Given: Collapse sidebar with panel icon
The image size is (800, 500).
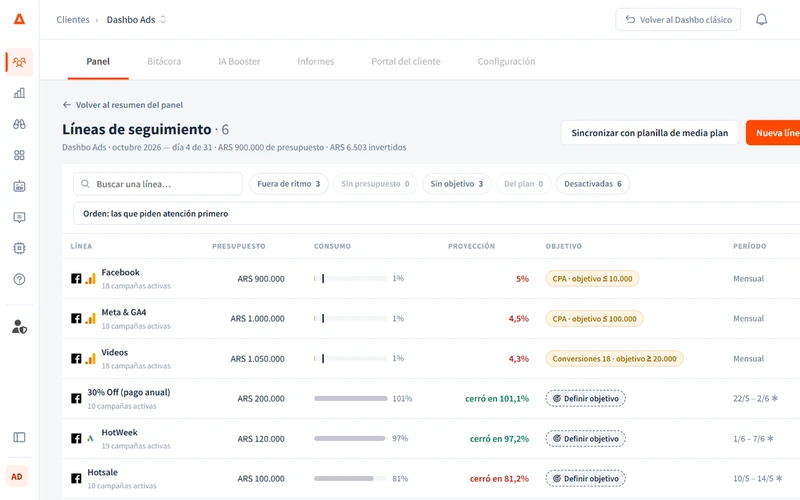Looking at the screenshot, I should pos(19,437).
